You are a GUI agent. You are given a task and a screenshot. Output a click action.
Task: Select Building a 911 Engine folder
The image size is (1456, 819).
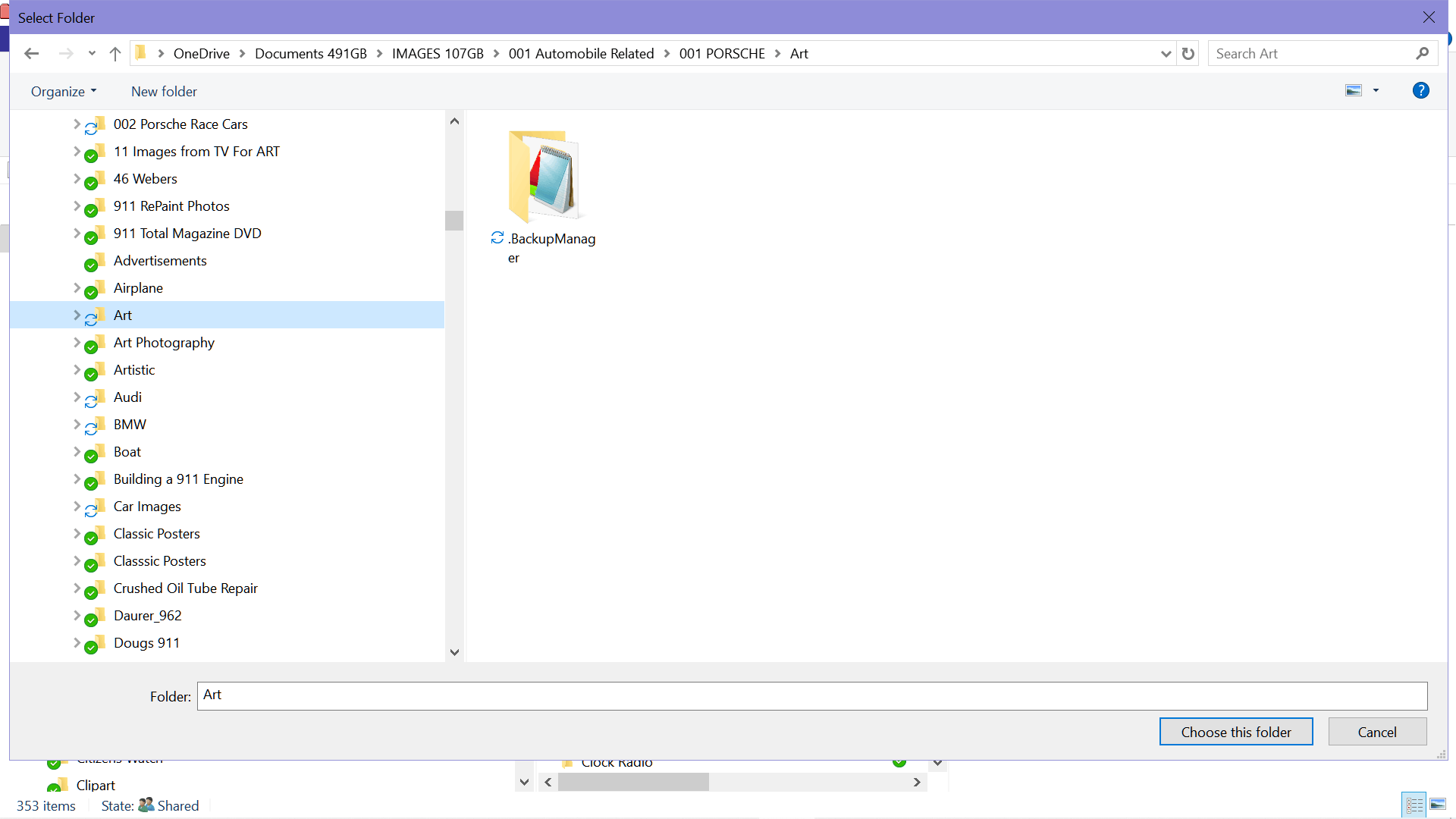178,479
